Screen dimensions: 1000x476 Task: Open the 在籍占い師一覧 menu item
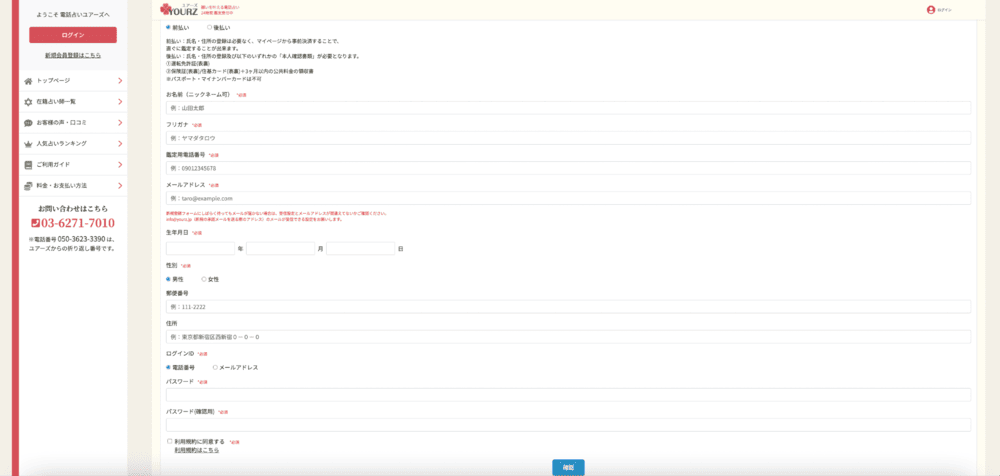[x=73, y=102]
